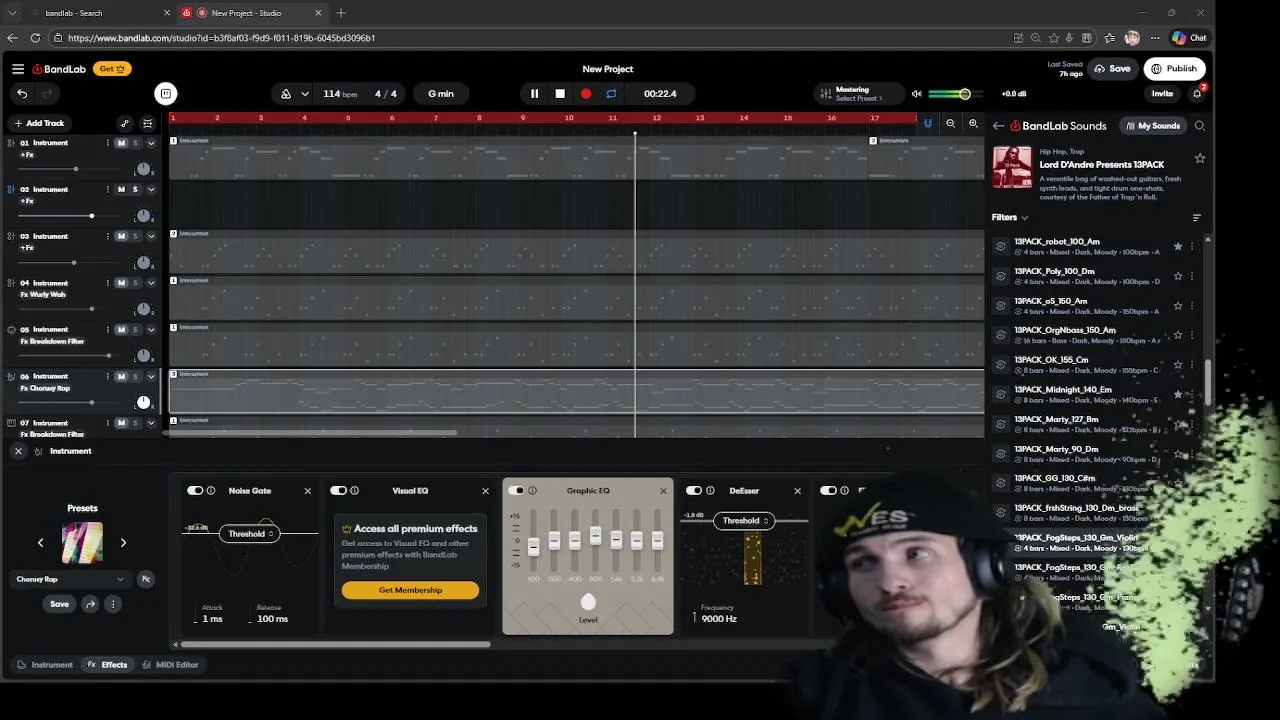Redo the last undone action
The image size is (1280, 720).
[x=46, y=94]
